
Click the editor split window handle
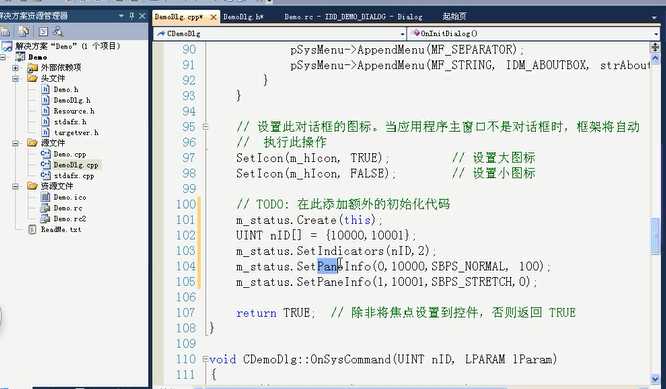[655, 47]
